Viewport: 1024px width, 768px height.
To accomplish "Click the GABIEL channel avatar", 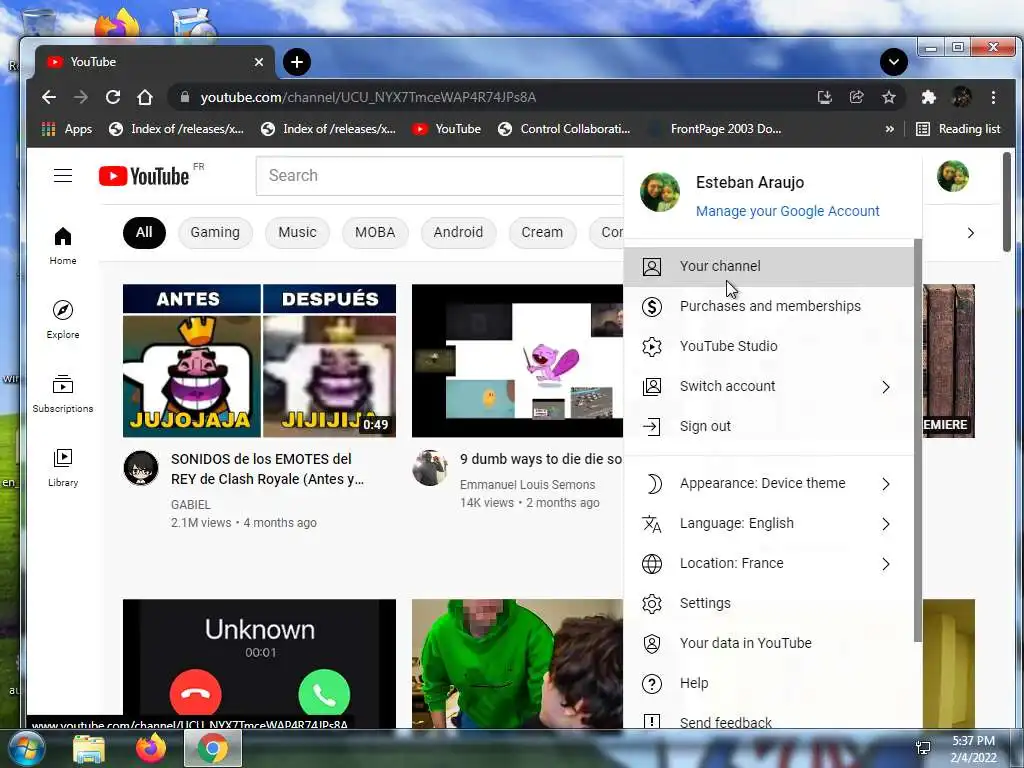I will (x=141, y=468).
